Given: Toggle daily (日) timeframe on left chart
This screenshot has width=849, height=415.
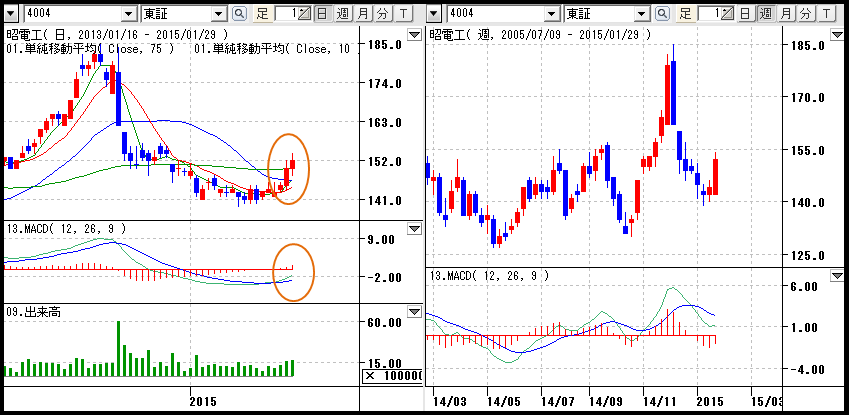Looking at the screenshot, I should 322,14.
